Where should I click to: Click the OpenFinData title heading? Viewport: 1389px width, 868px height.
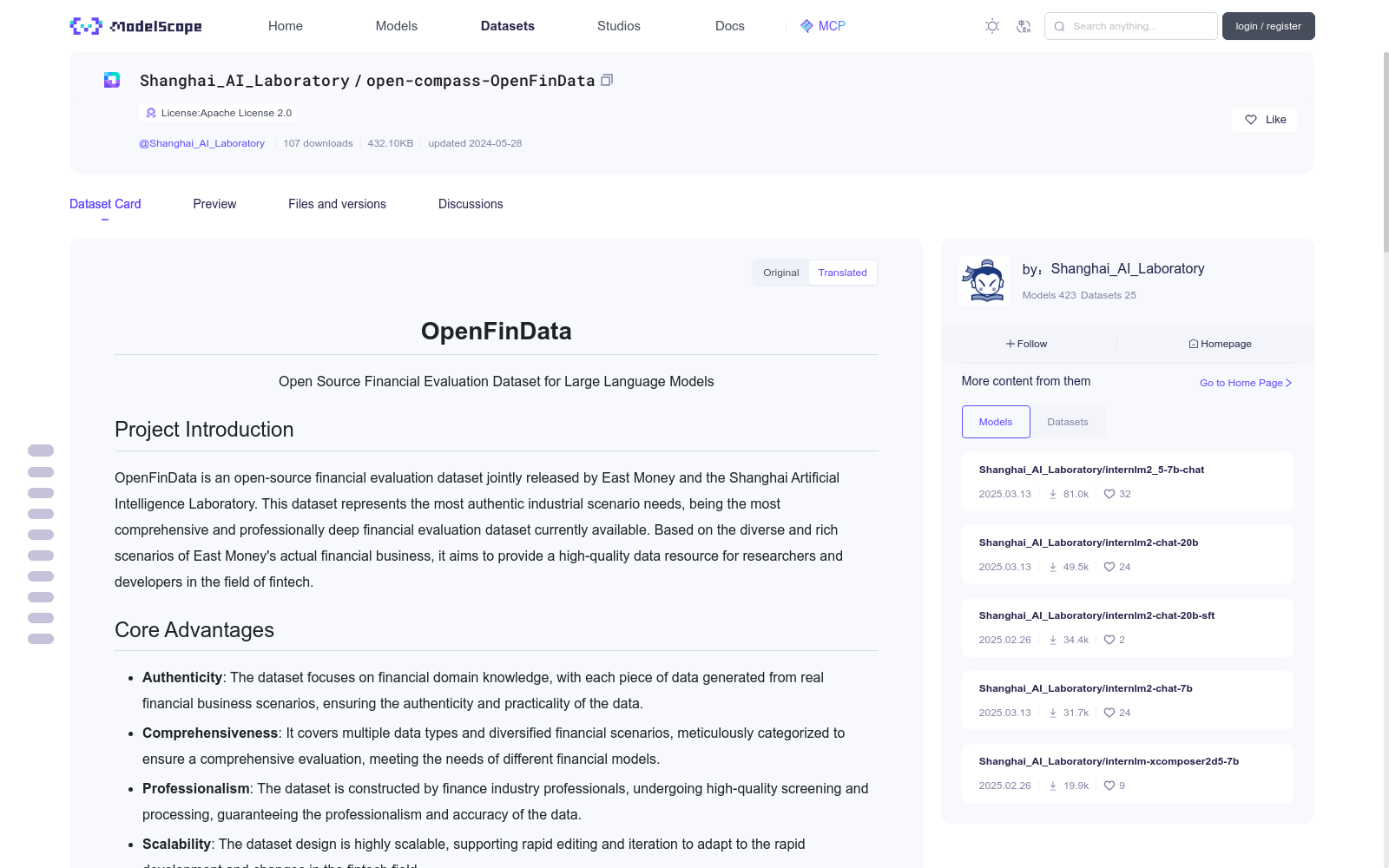coord(497,332)
